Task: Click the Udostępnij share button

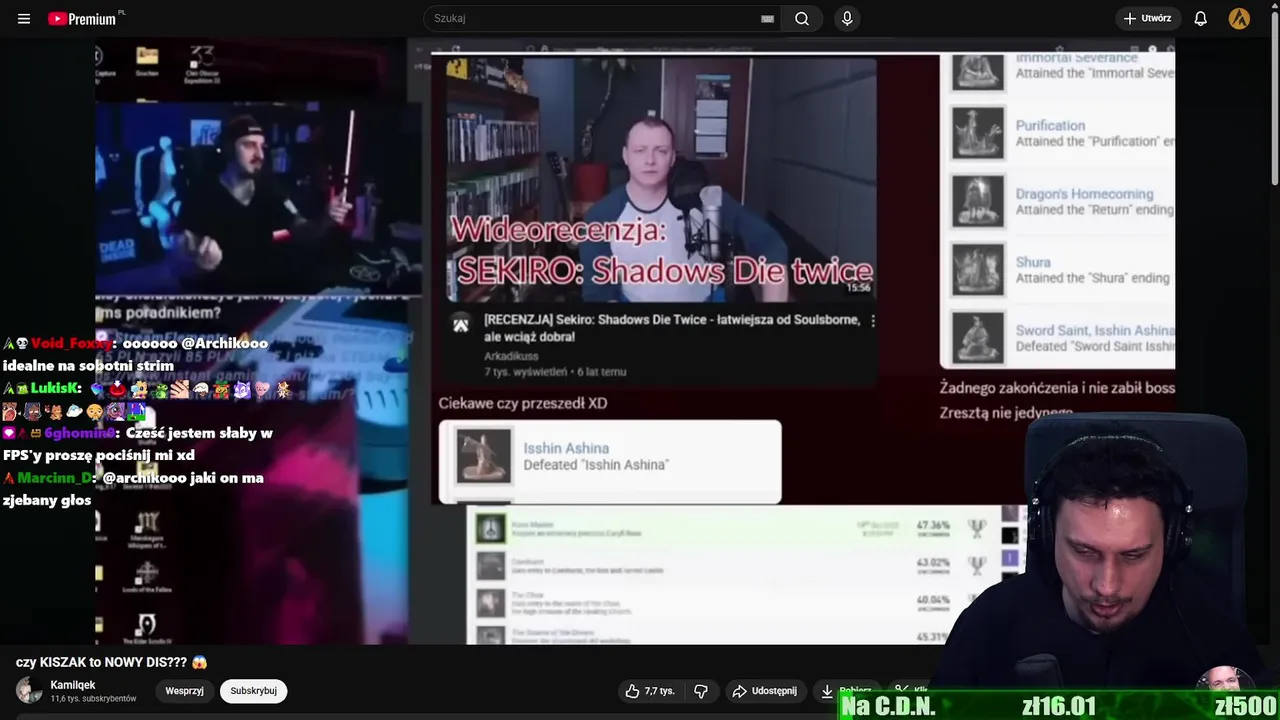Action: [x=765, y=691]
